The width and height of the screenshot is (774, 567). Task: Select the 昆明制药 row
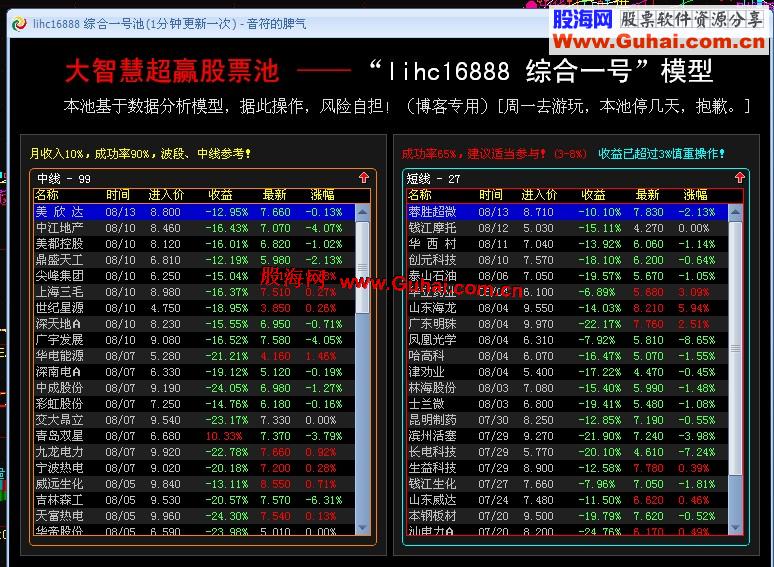pos(568,420)
